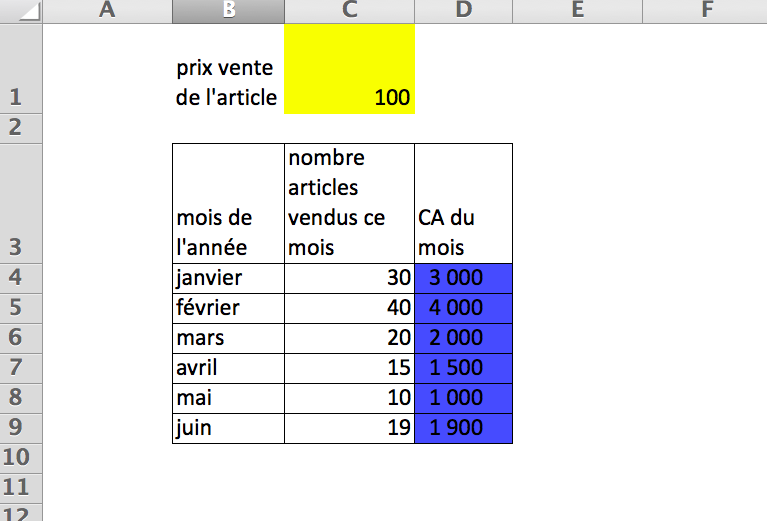Select row 8 header

21,398
